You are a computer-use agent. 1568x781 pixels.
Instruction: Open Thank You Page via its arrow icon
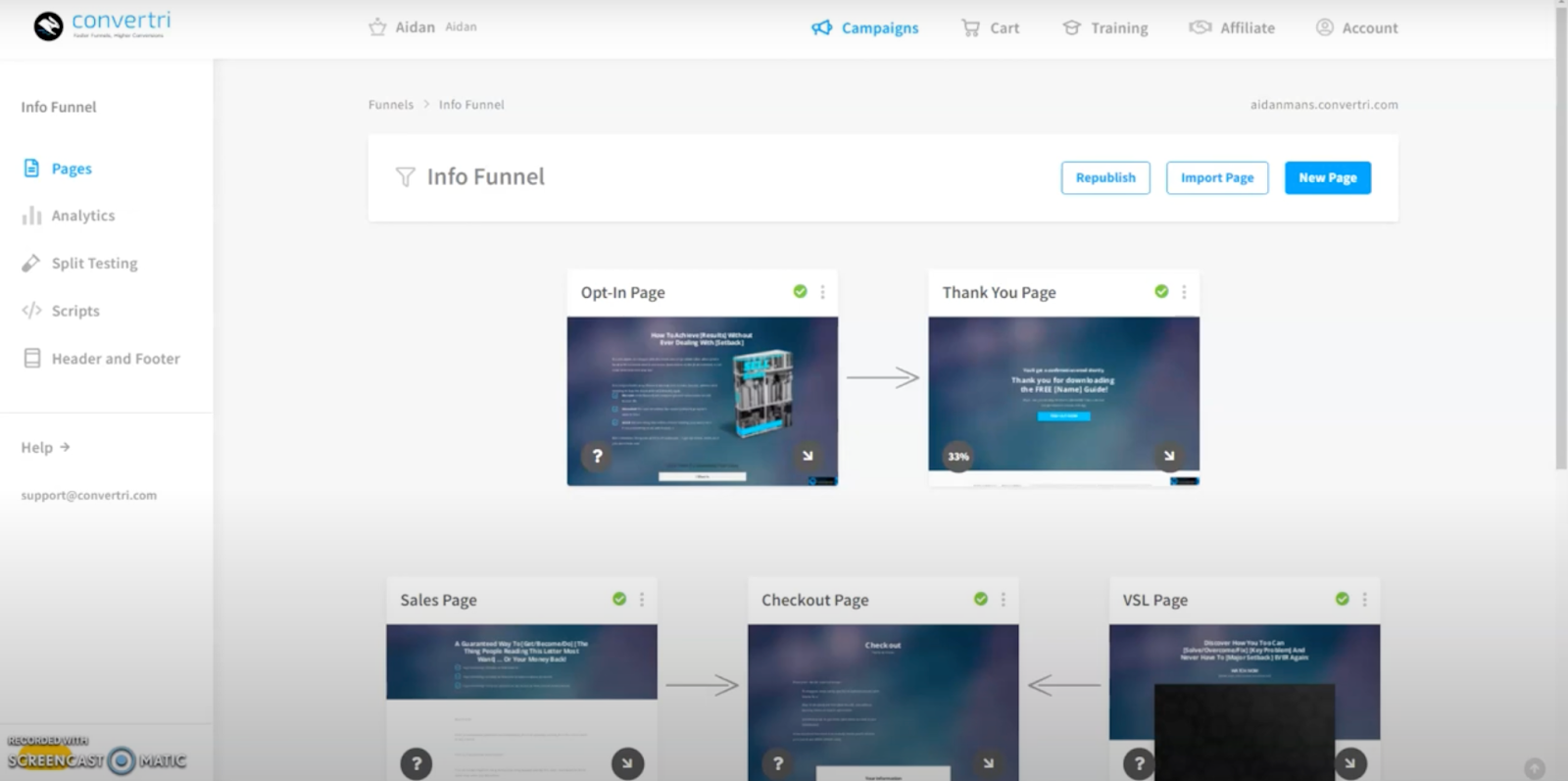tap(1168, 456)
